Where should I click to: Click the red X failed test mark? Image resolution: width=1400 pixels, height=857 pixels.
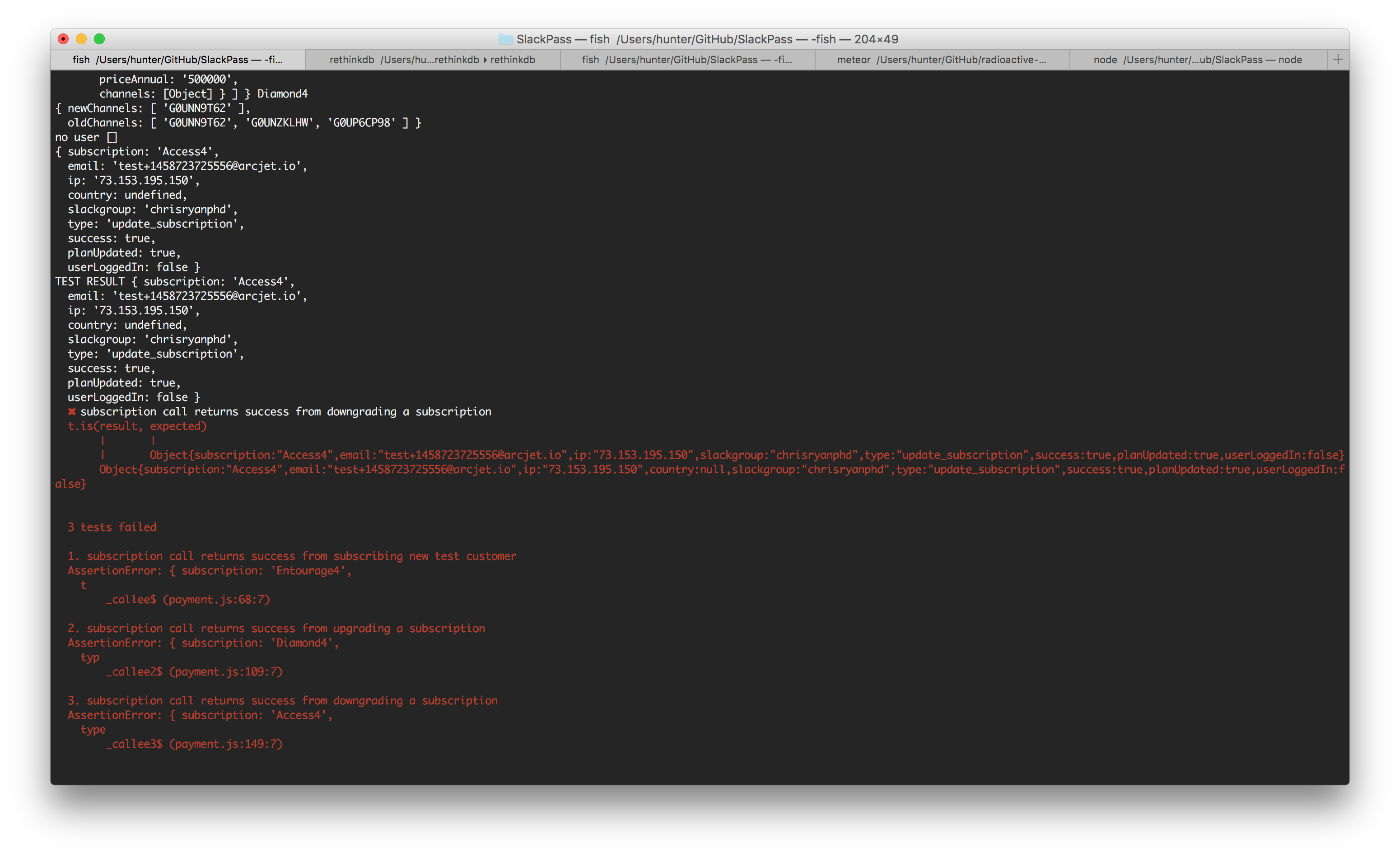tap(72, 412)
